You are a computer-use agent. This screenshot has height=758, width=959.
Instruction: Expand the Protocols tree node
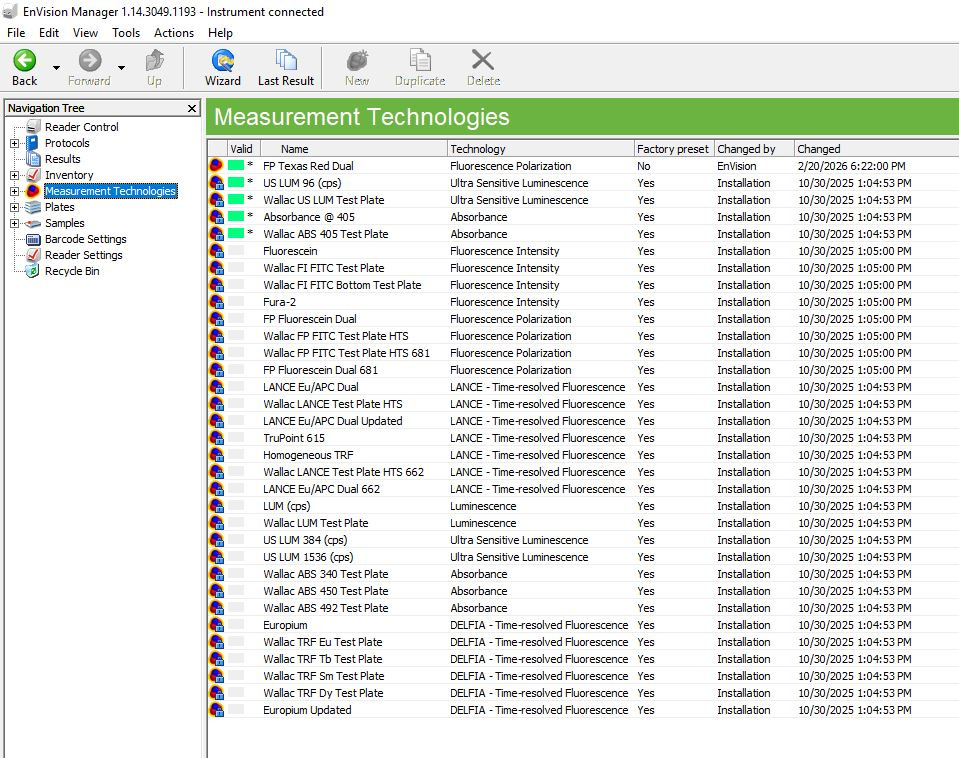14,143
